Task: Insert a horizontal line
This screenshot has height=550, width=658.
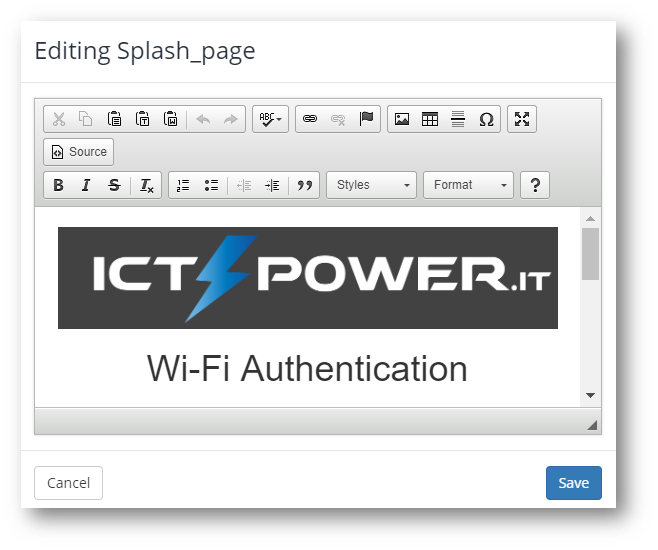Action: pyautogui.click(x=458, y=119)
